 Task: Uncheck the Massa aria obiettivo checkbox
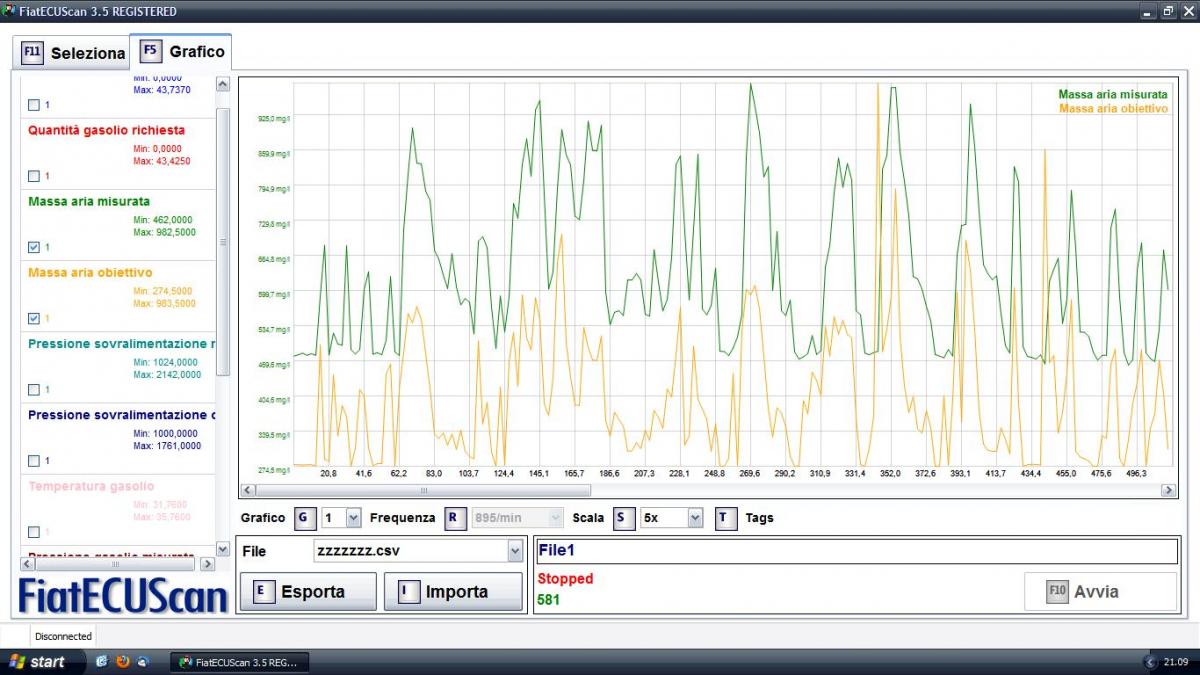34,318
